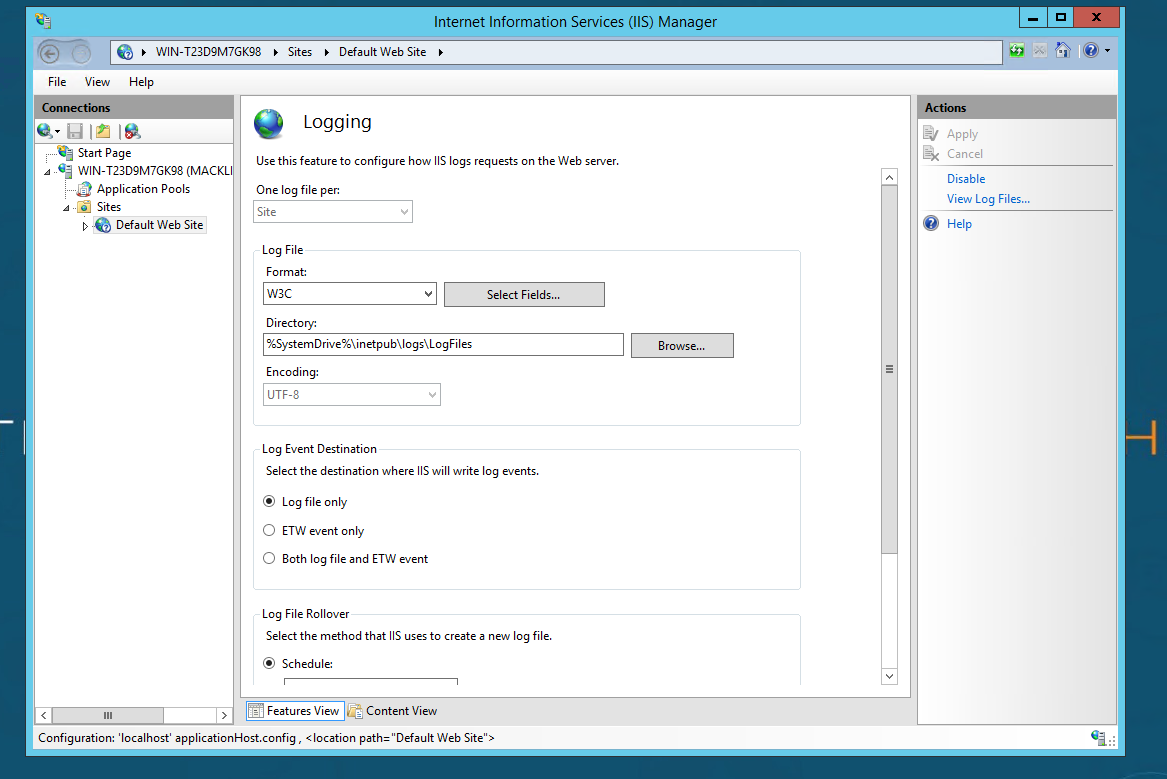Click the Sites folder icon
Screen dimensions: 1167x779
coord(84,207)
